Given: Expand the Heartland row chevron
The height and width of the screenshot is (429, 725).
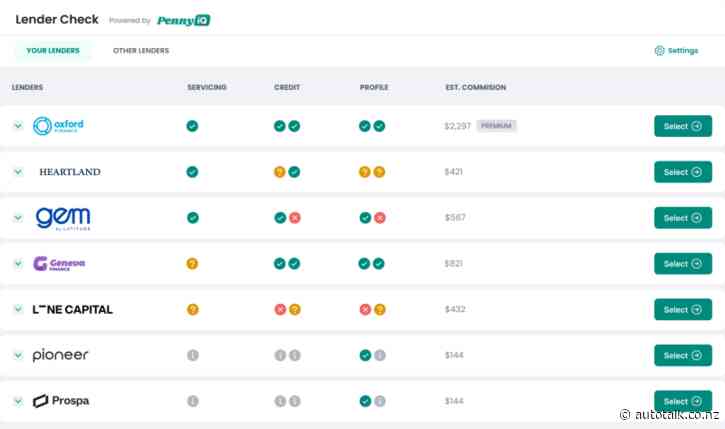Looking at the screenshot, I should tap(18, 172).
